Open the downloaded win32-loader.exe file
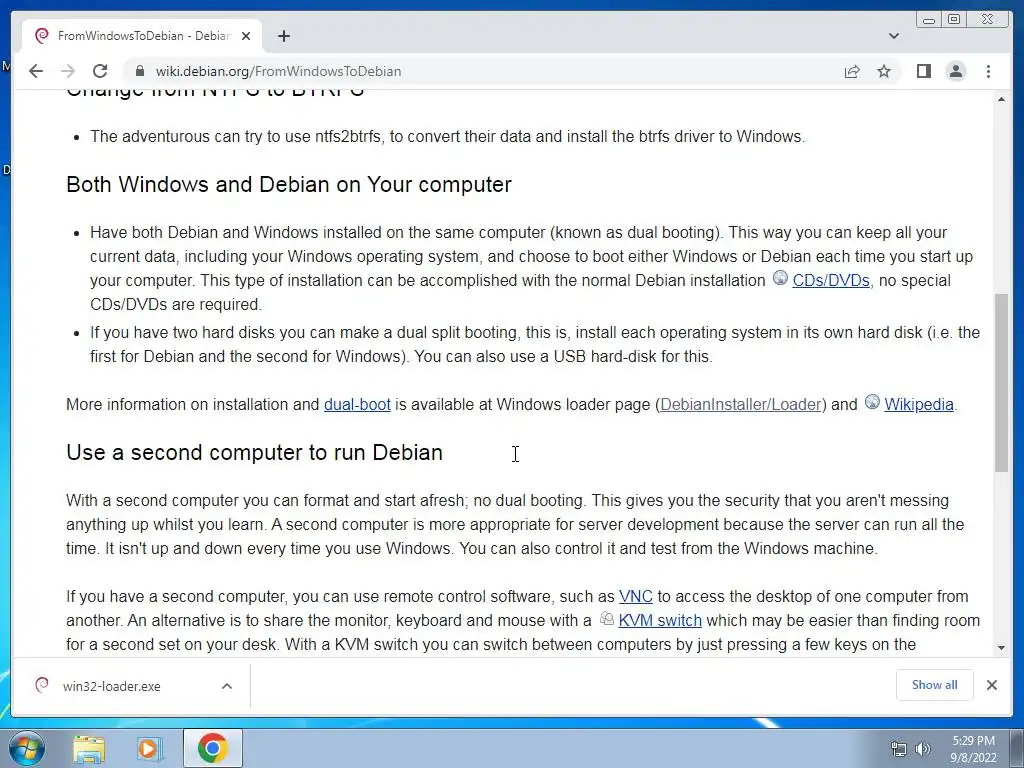 click(x=111, y=686)
